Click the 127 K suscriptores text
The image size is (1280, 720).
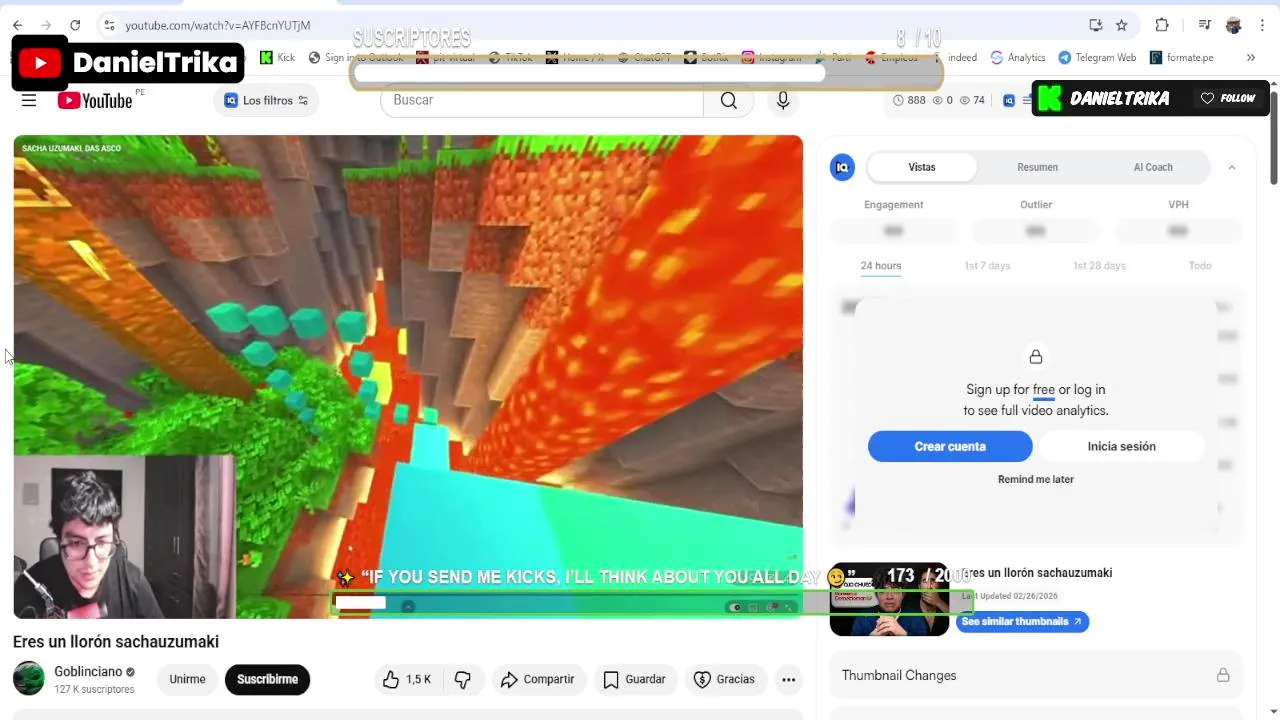(x=94, y=689)
